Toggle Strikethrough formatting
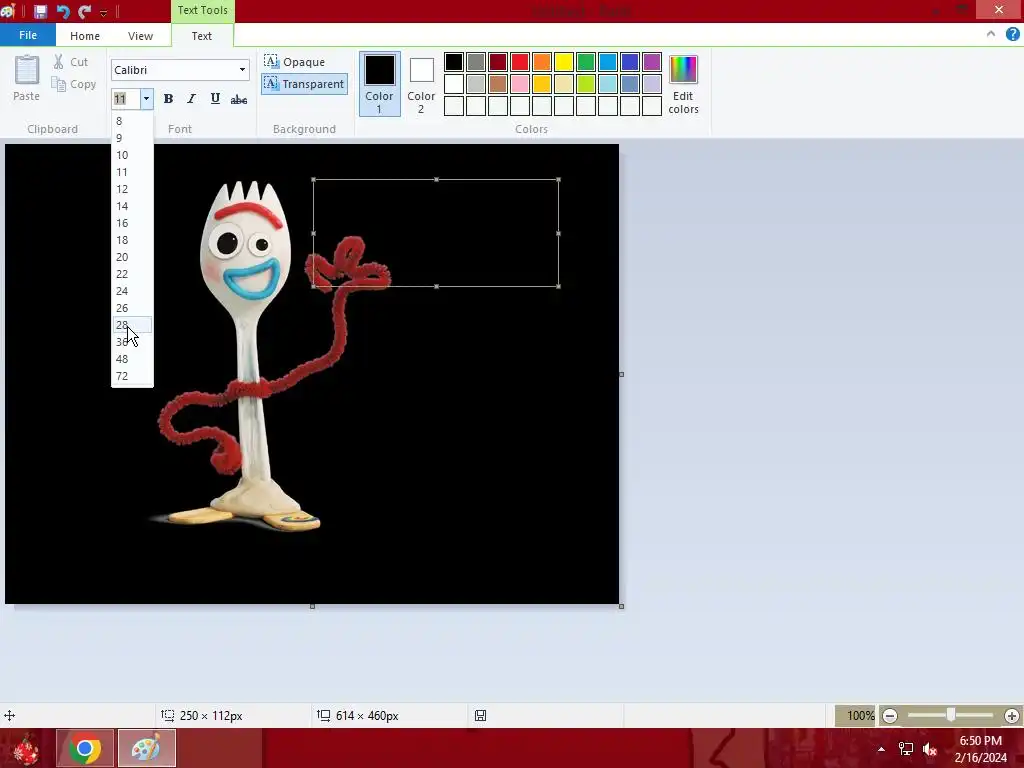 [x=239, y=99]
